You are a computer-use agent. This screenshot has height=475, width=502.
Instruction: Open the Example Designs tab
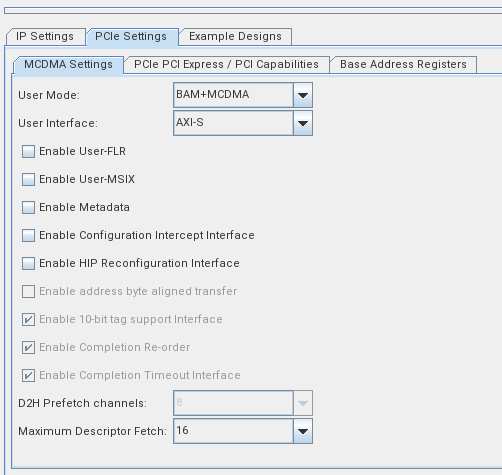[x=235, y=36]
